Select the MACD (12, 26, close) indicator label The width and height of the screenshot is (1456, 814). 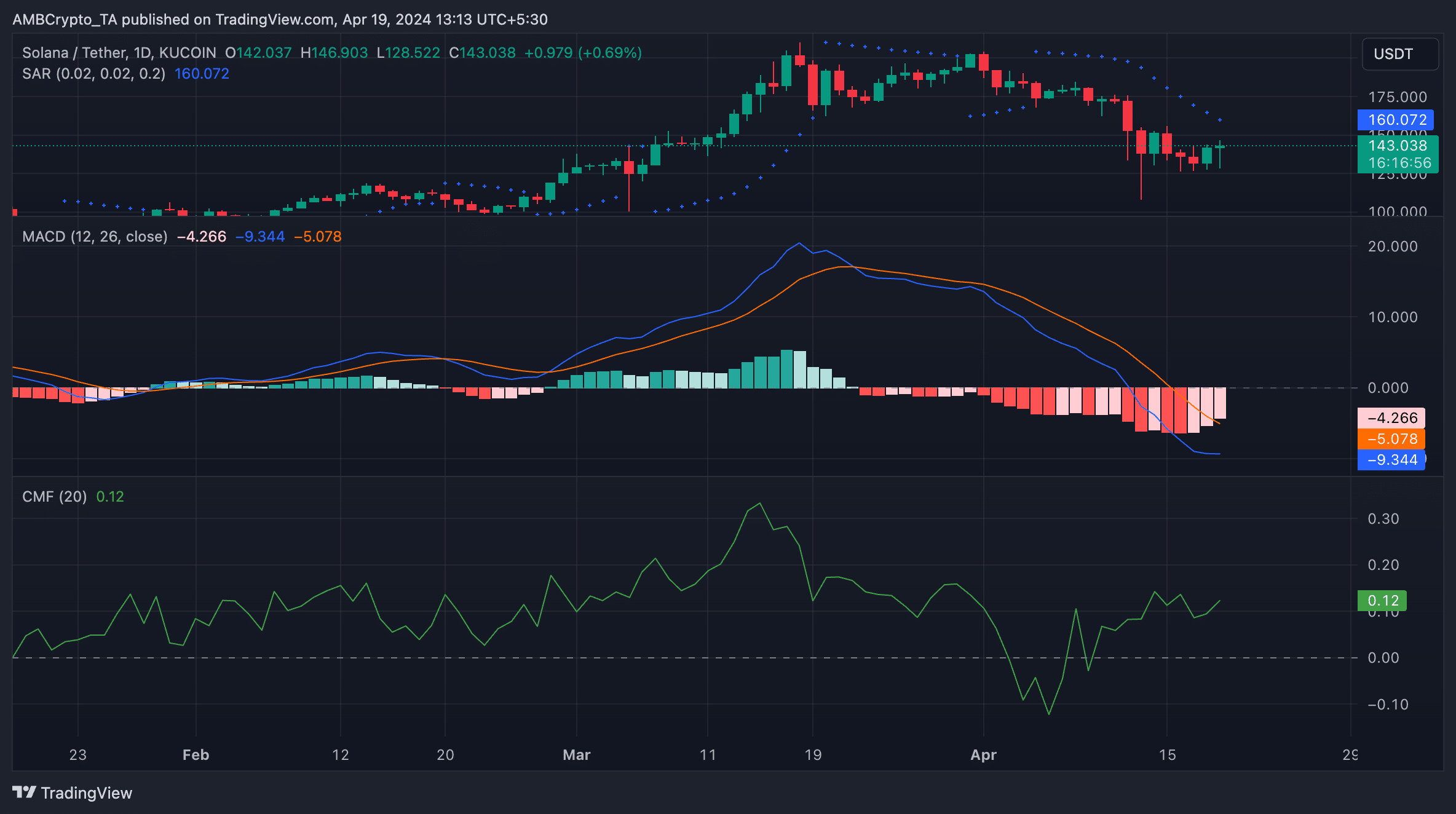coord(95,237)
